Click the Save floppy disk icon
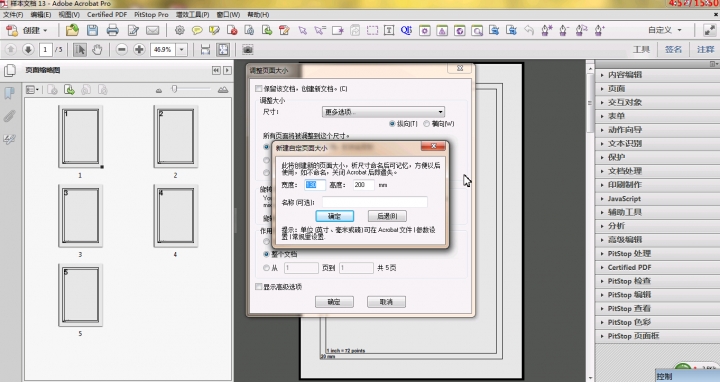Viewport: 720px width, 382px height. pos(92,30)
